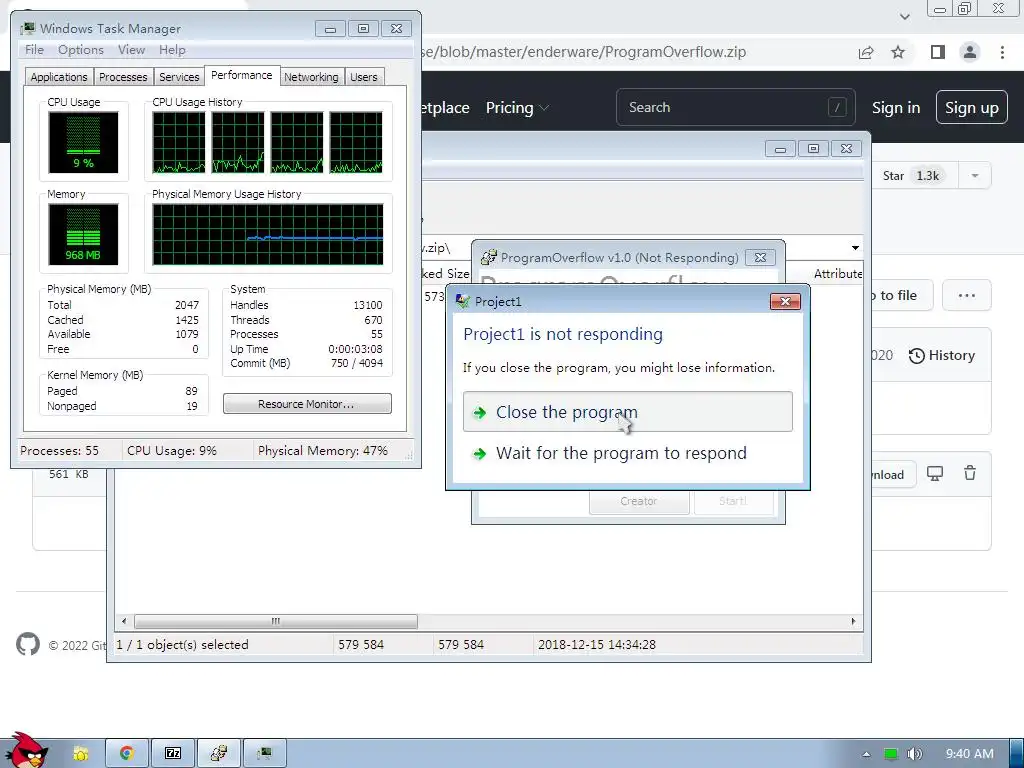Click the Commit (MB) value 750 / 4094
Image resolution: width=1024 pixels, height=768 pixels.
click(357, 363)
